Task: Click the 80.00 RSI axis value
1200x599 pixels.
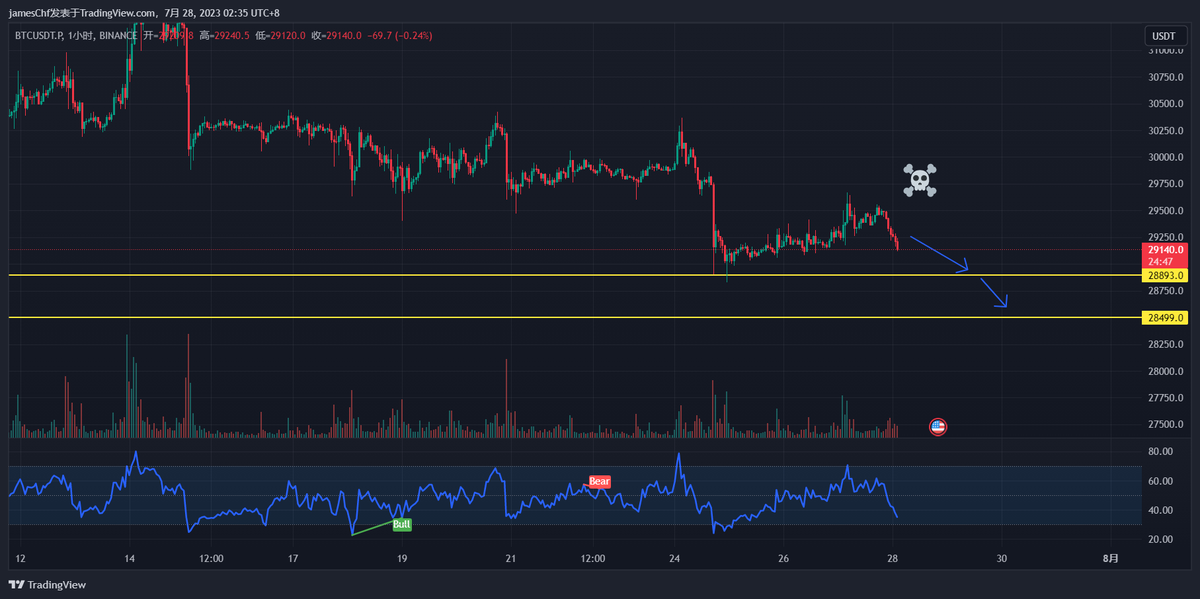Action: [x=1160, y=452]
